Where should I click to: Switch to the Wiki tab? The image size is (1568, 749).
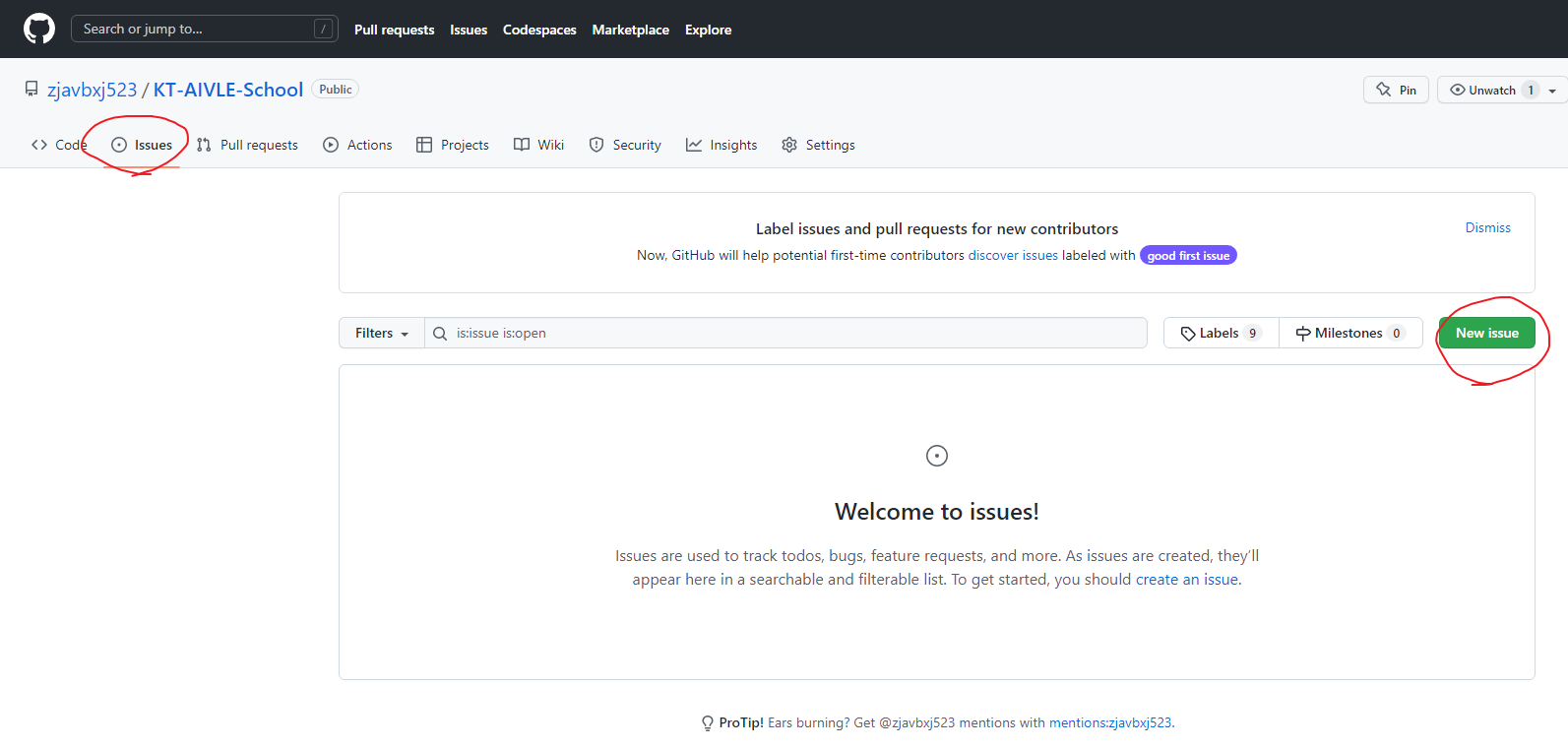point(539,145)
